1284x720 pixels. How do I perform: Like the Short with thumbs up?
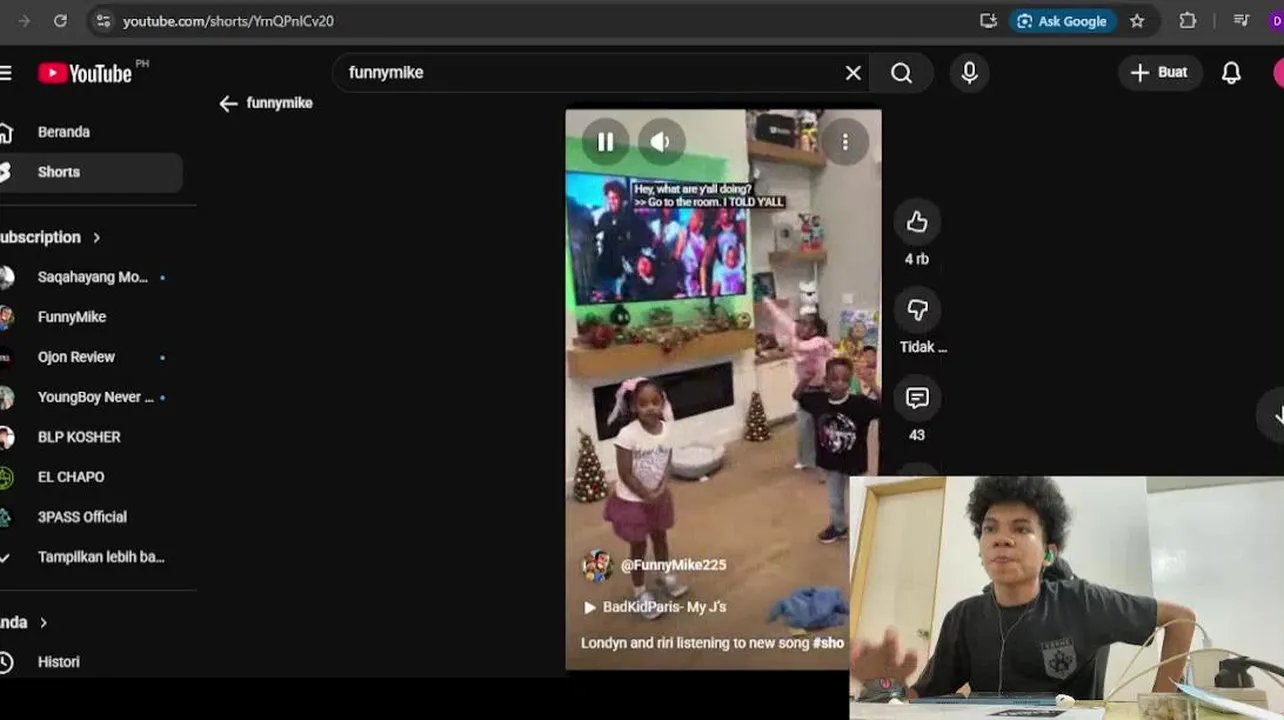click(917, 222)
